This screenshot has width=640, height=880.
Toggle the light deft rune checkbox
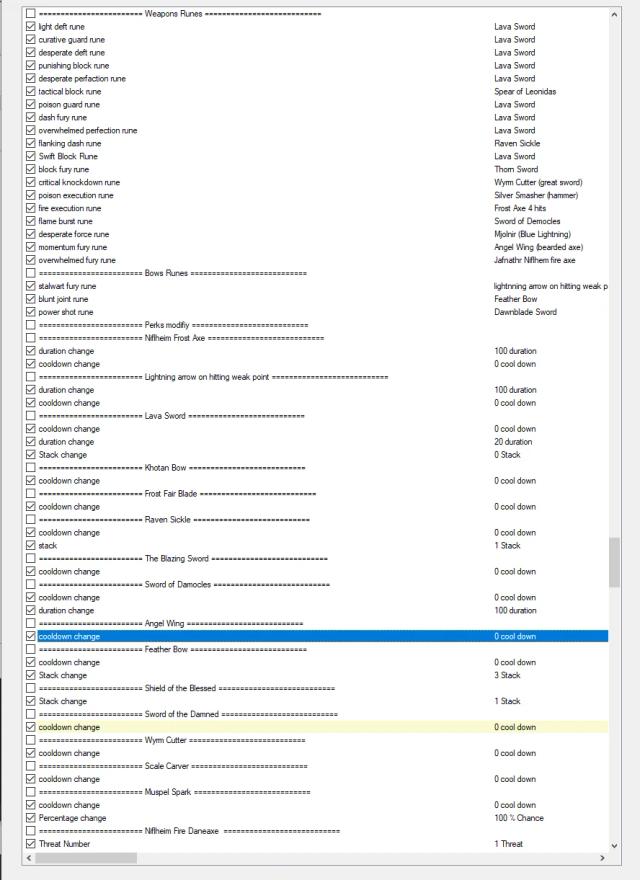(31, 26)
